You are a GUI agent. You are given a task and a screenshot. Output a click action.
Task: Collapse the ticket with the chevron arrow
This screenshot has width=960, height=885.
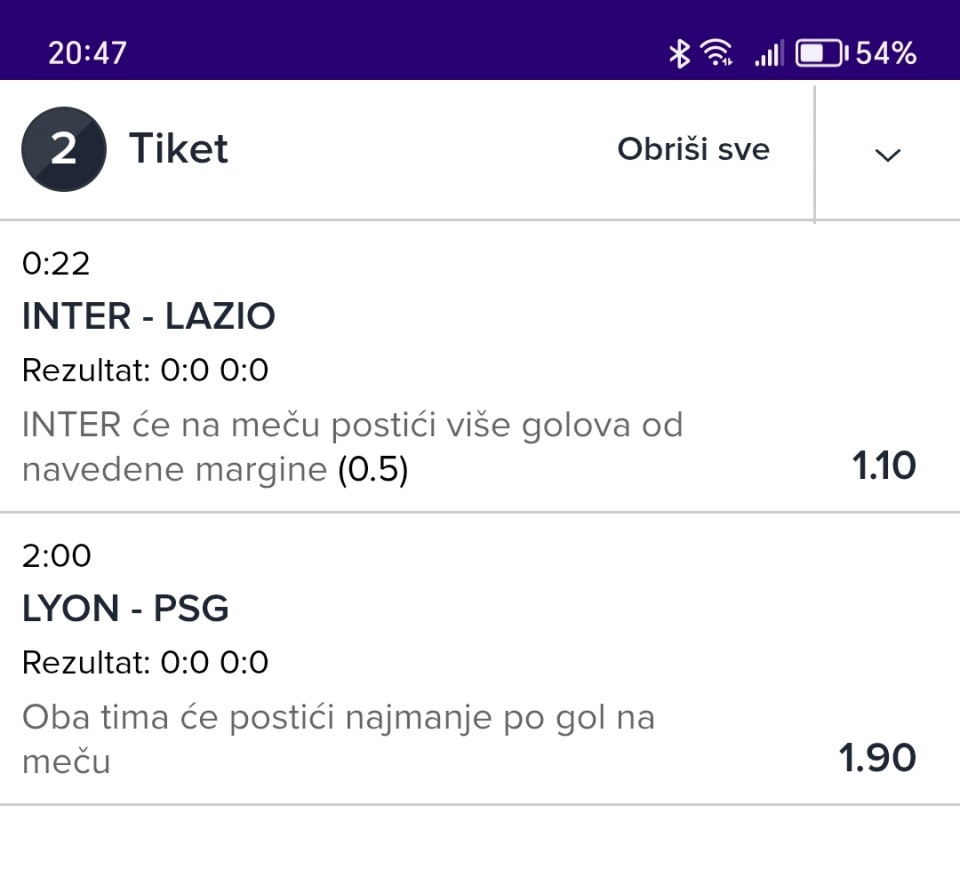pos(887,153)
